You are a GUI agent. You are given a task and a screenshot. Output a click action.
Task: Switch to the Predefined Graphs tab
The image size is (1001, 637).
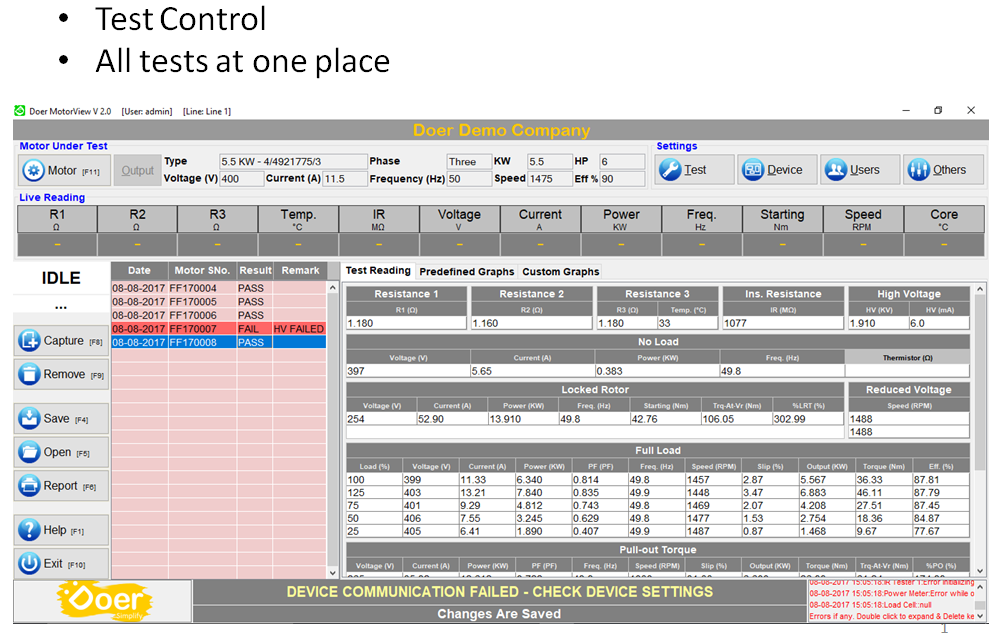coord(466,272)
